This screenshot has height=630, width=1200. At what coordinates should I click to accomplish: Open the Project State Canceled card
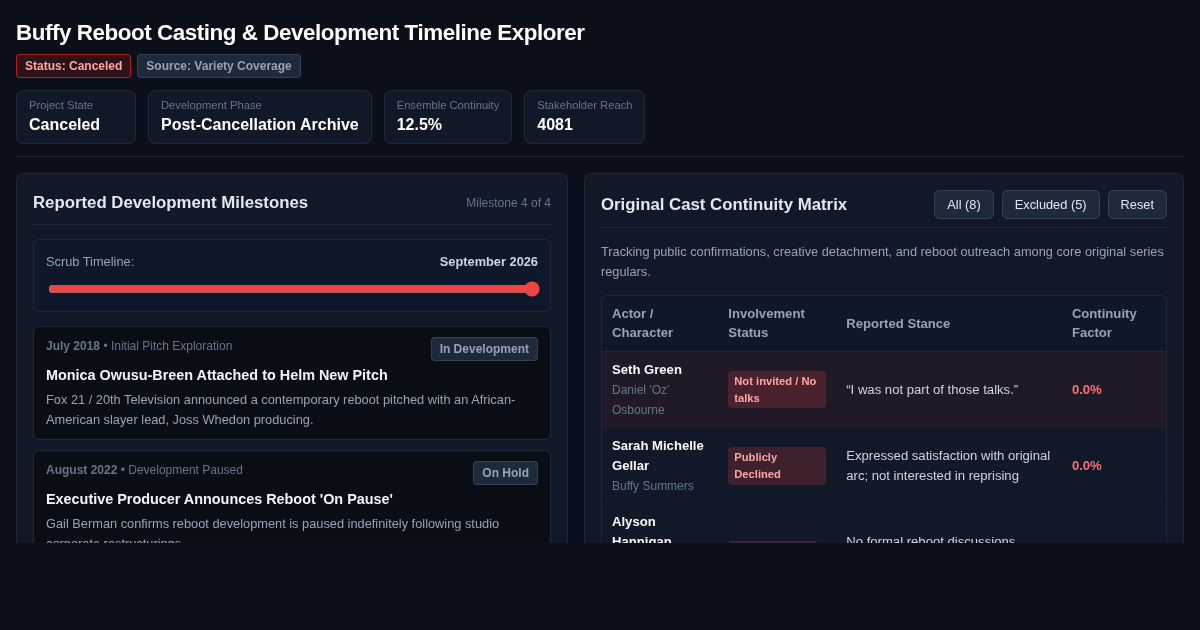[76, 117]
